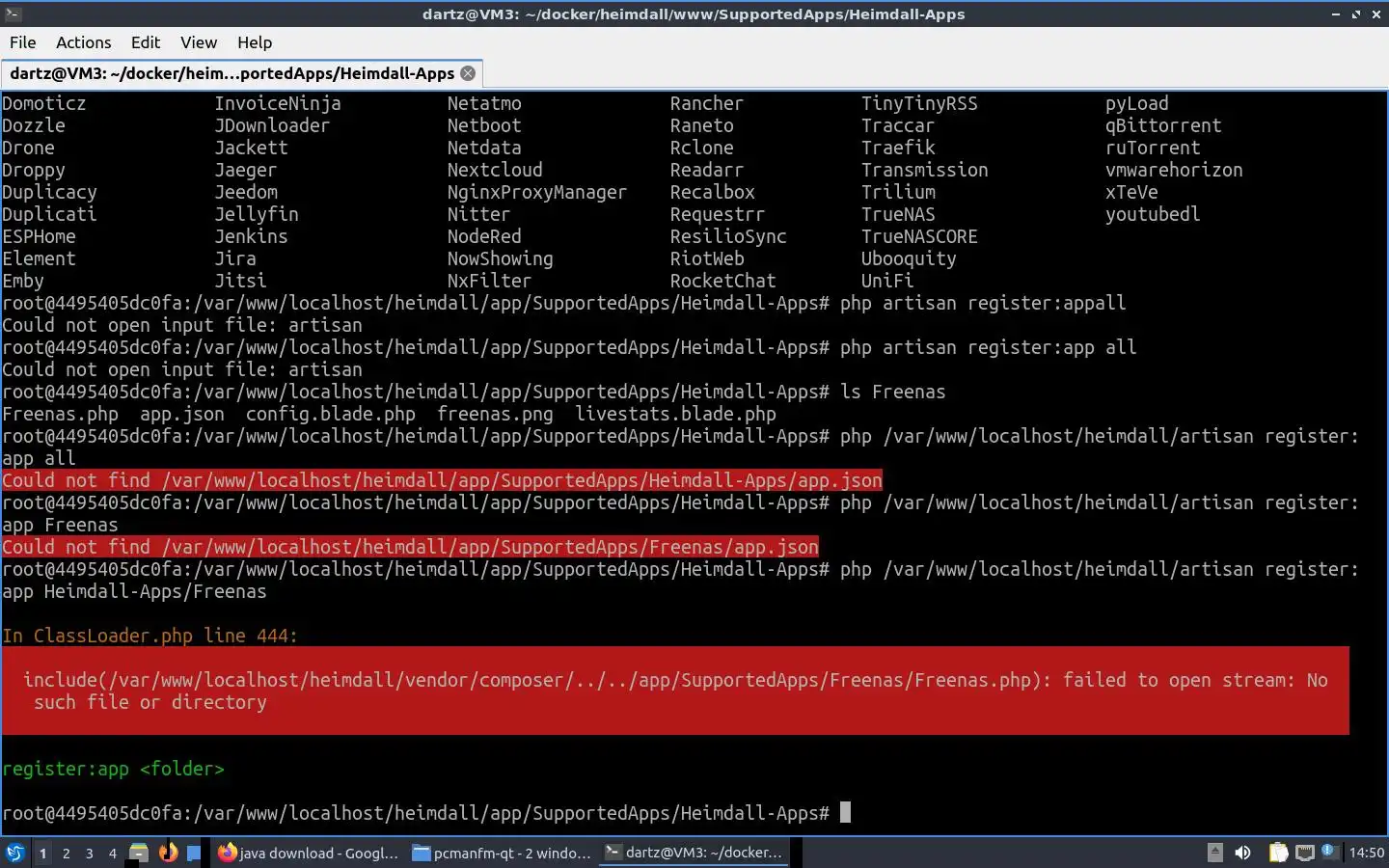This screenshot has height=868, width=1389.
Task: Switch to workspace 2
Action: pyautogui.click(x=66, y=853)
